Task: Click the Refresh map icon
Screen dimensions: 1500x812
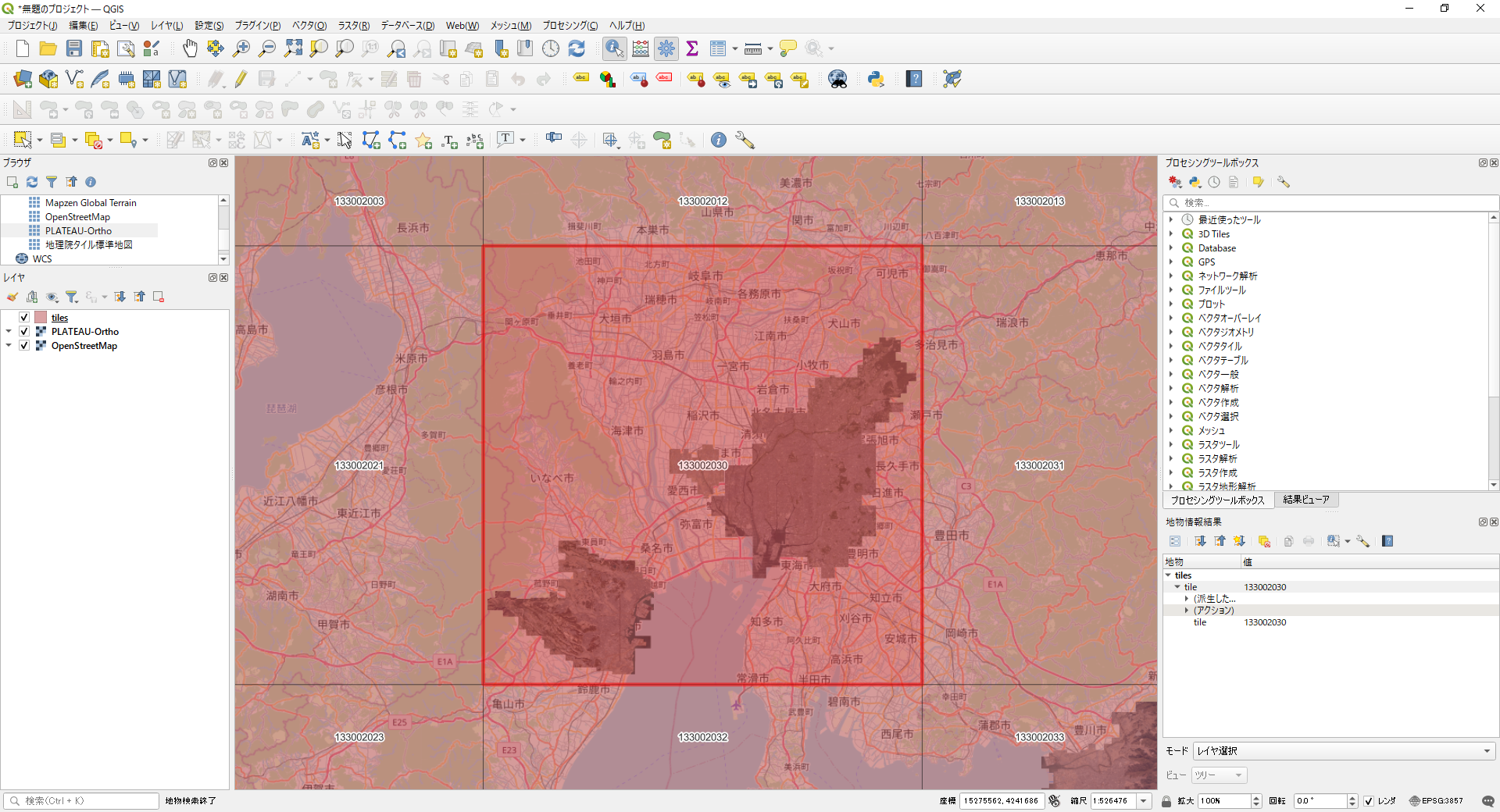Action: (x=577, y=48)
